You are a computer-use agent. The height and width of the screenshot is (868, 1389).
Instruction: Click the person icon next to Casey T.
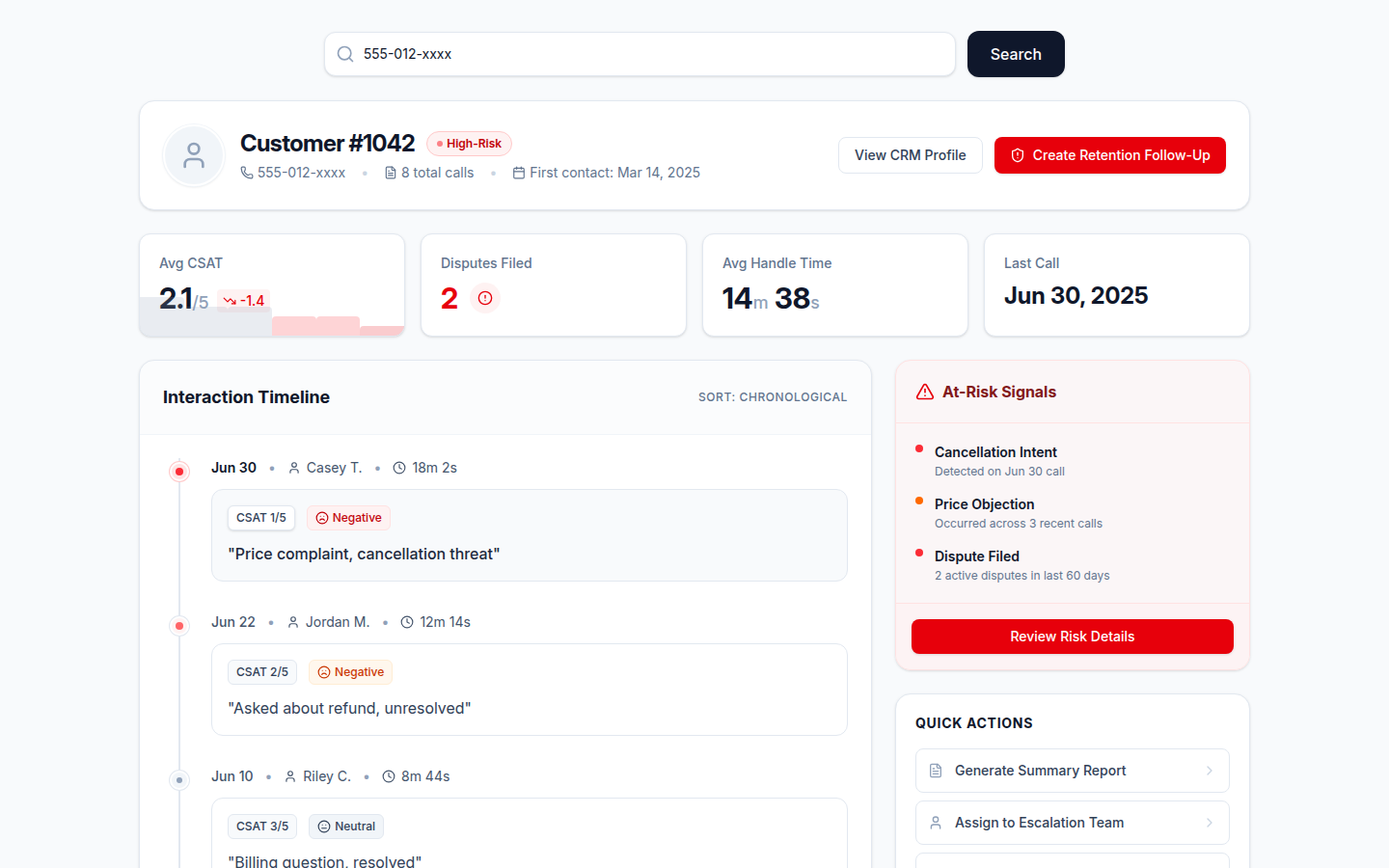pyautogui.click(x=294, y=468)
